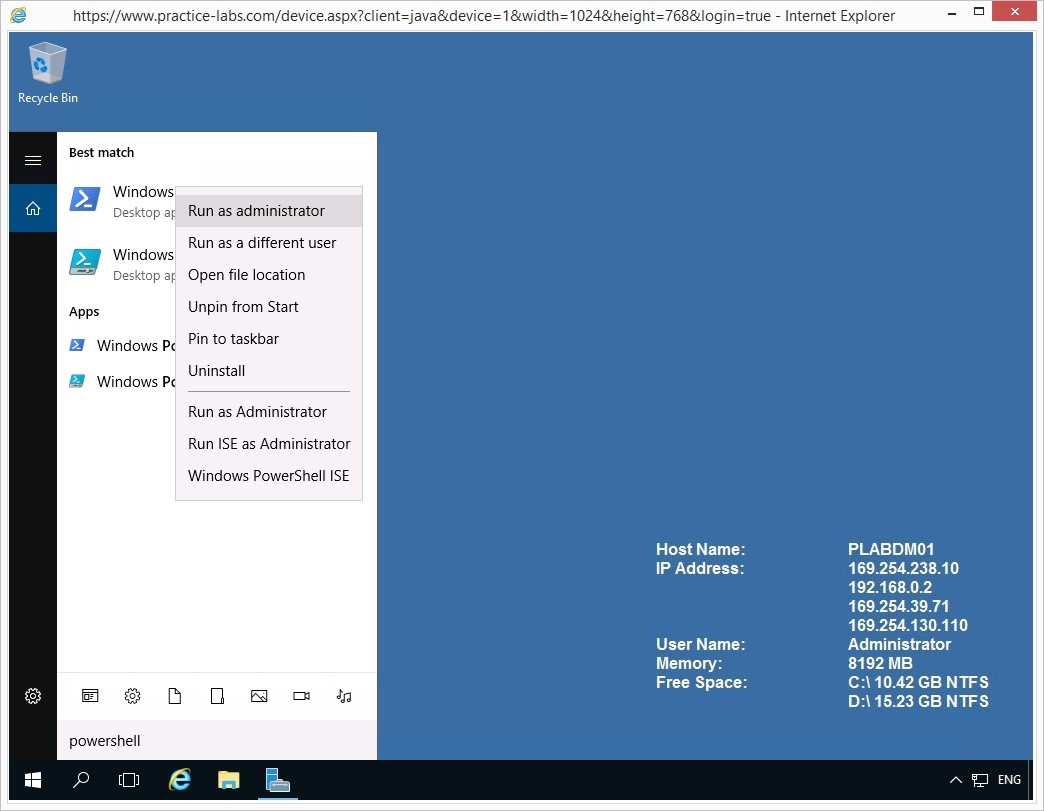Show hidden system tray icons
Viewport: 1044px width, 811px height.
(955, 780)
